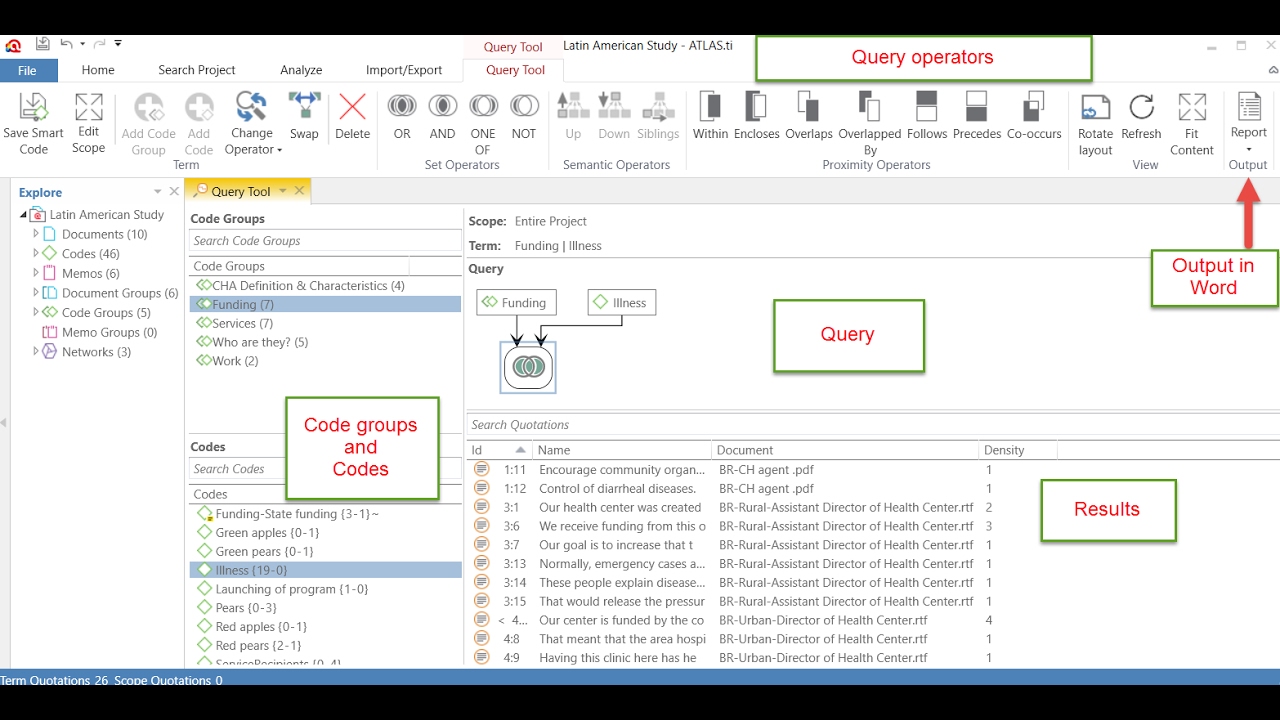Apply the Within proximity operator
This screenshot has width=1280, height=720.
[x=710, y=116]
